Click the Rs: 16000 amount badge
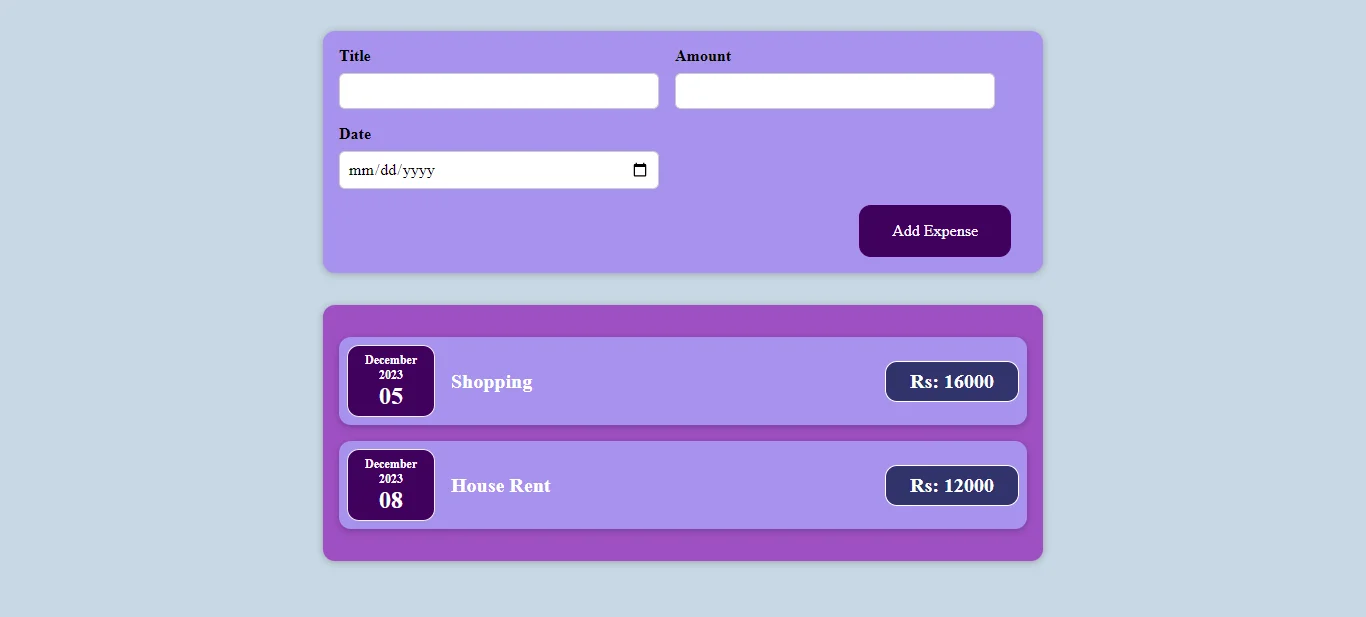Screen dimensions: 1366x617 coord(952,382)
